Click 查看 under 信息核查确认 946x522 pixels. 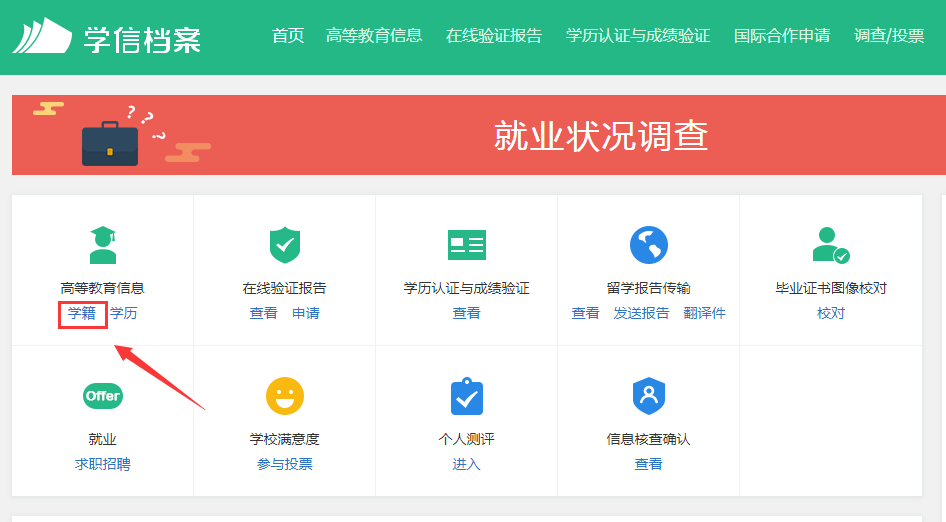coord(649,464)
